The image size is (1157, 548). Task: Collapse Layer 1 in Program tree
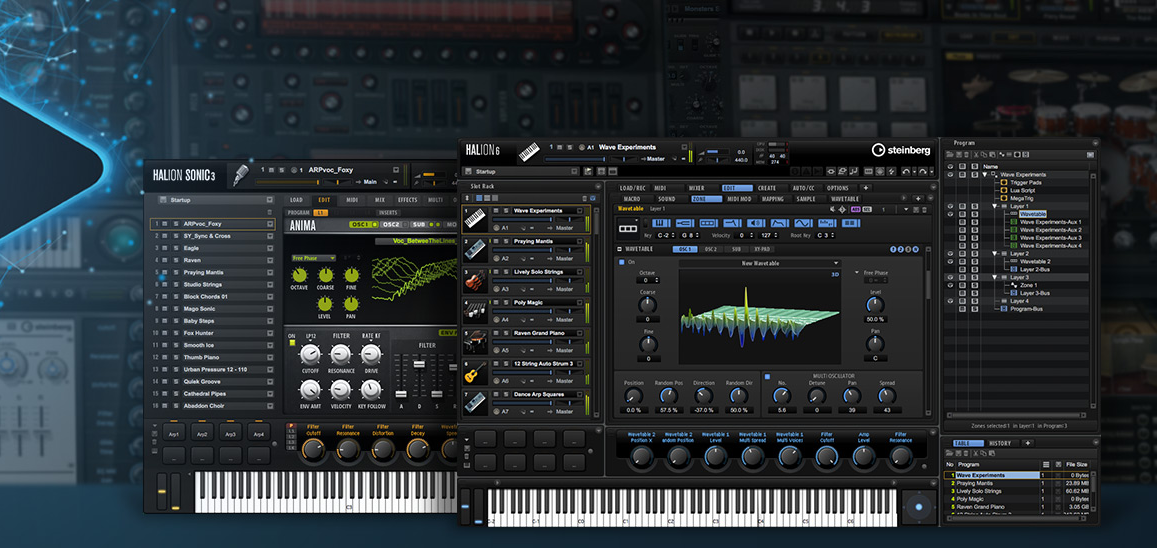click(x=994, y=206)
